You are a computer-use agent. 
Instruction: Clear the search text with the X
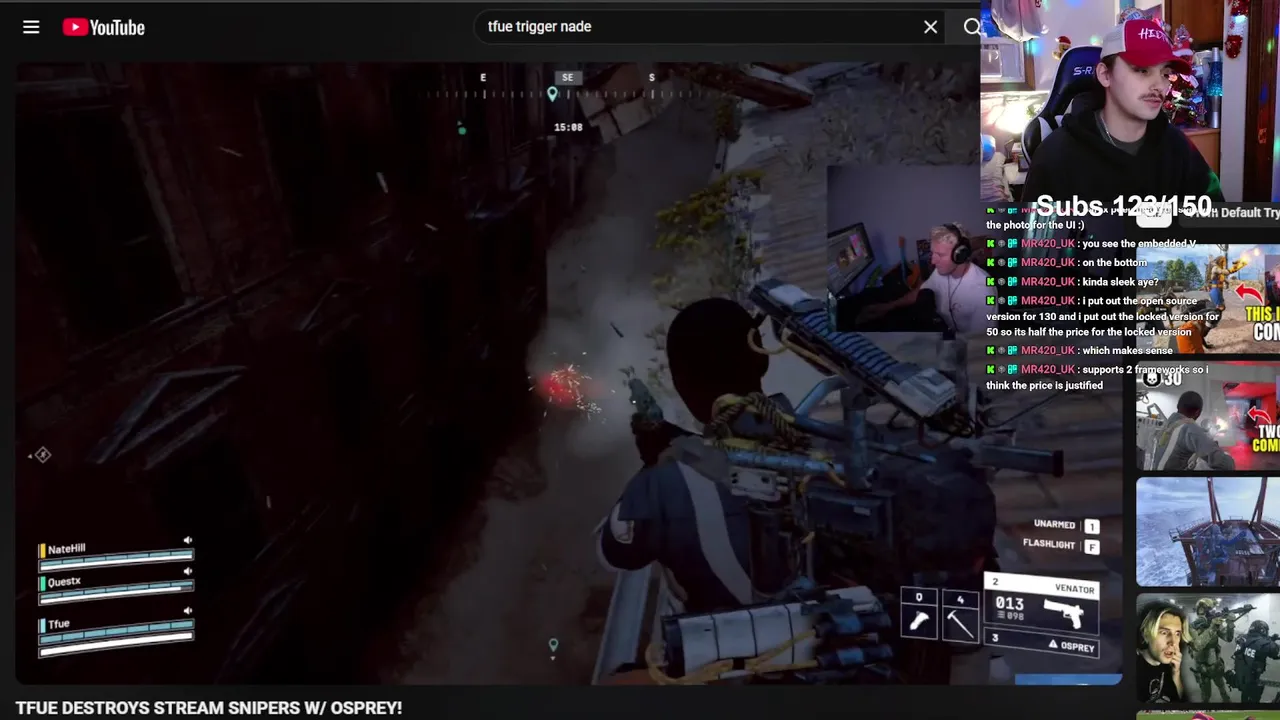pos(930,27)
